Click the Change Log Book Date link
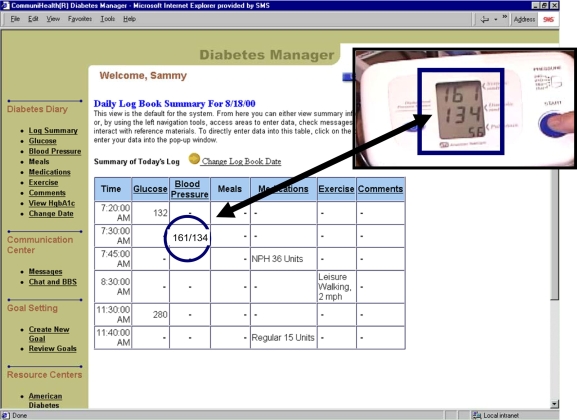This screenshot has width=577, height=420. (241, 161)
